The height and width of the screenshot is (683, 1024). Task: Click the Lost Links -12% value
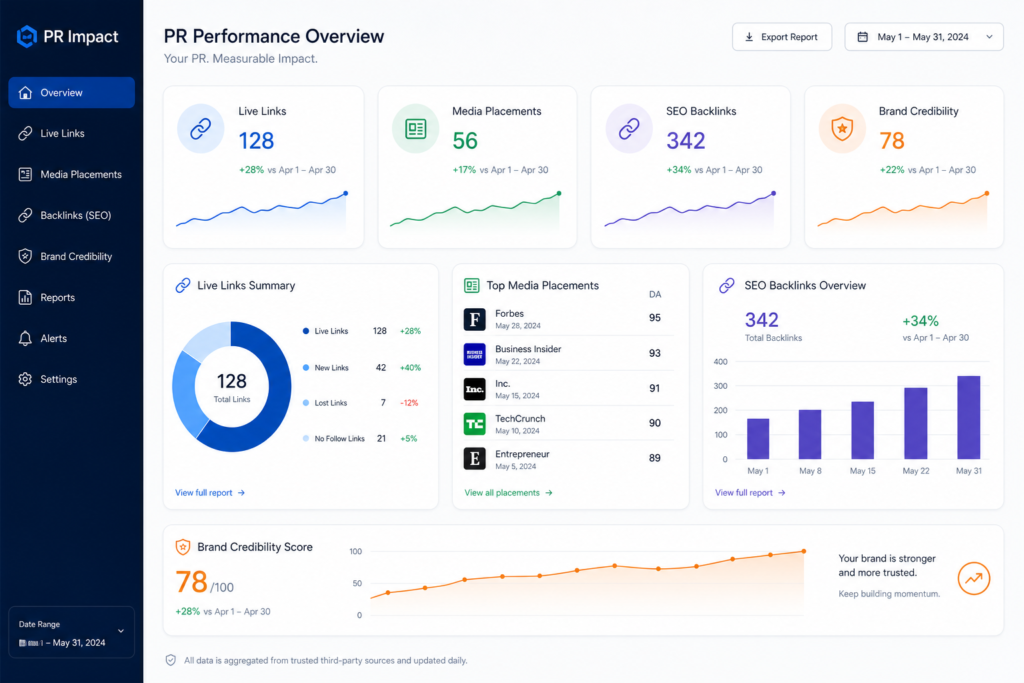click(x=409, y=403)
